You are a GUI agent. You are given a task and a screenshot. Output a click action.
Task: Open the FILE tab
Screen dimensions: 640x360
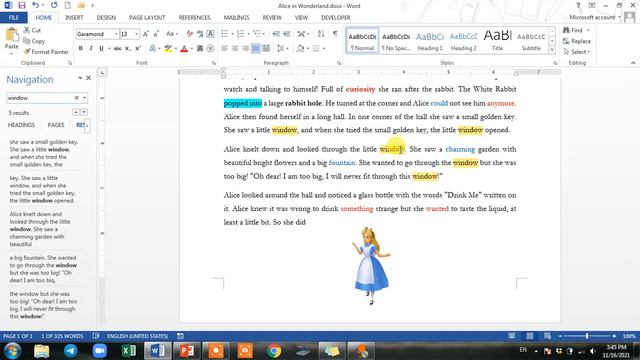[x=13, y=18]
